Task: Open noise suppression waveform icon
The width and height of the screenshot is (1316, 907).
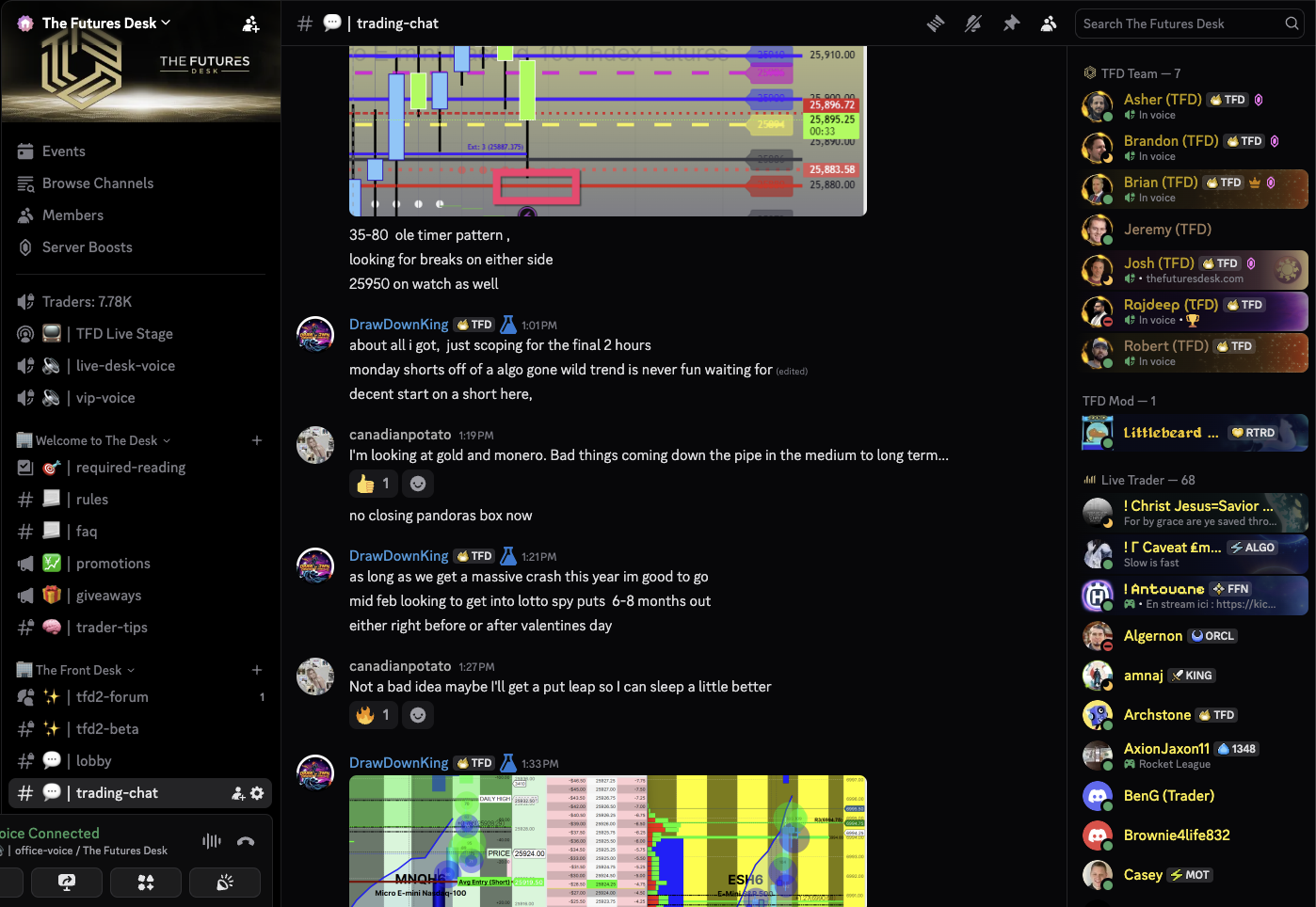Action: pyautogui.click(x=212, y=841)
